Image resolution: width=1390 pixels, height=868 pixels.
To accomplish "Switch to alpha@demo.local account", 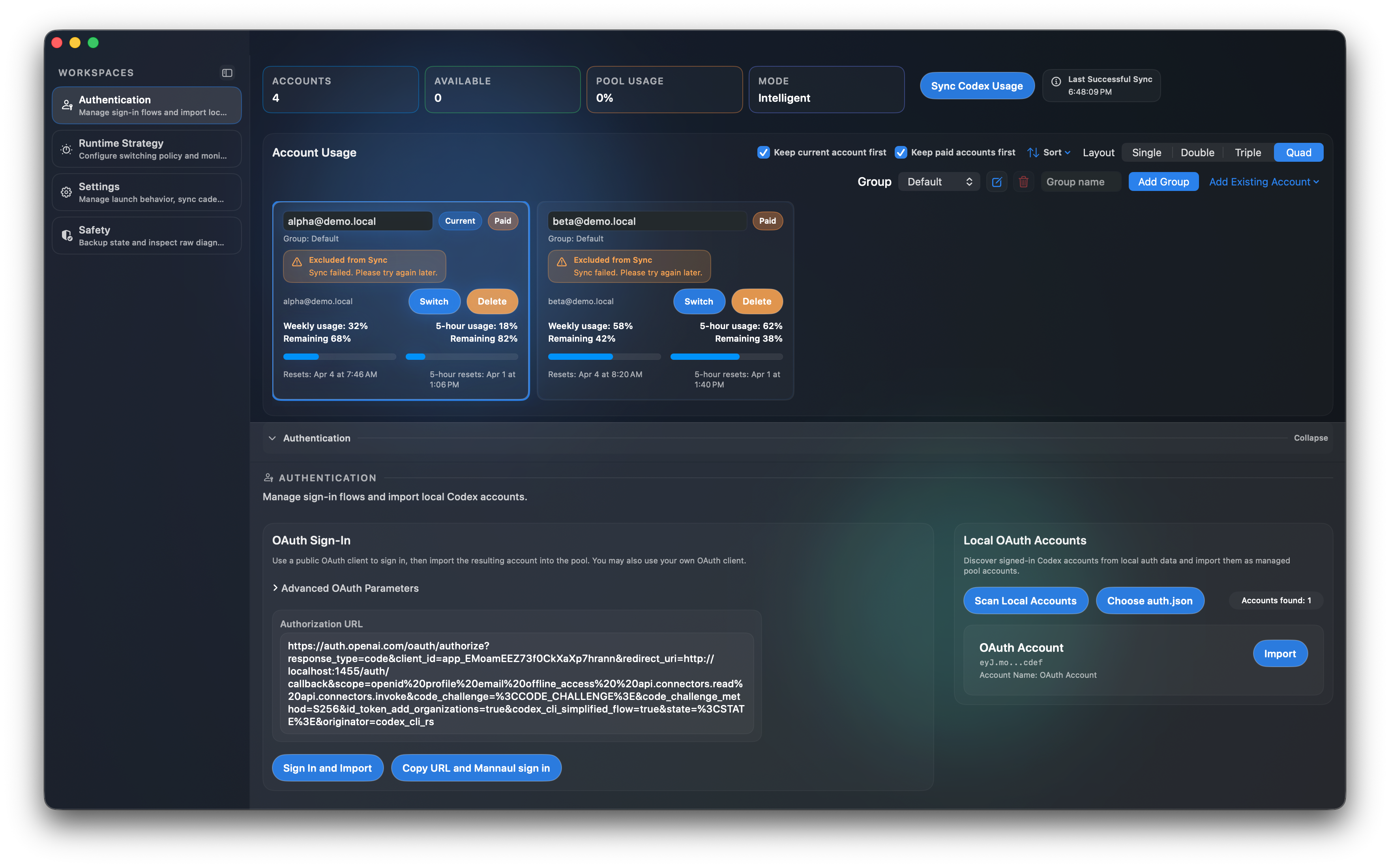I will [x=434, y=301].
